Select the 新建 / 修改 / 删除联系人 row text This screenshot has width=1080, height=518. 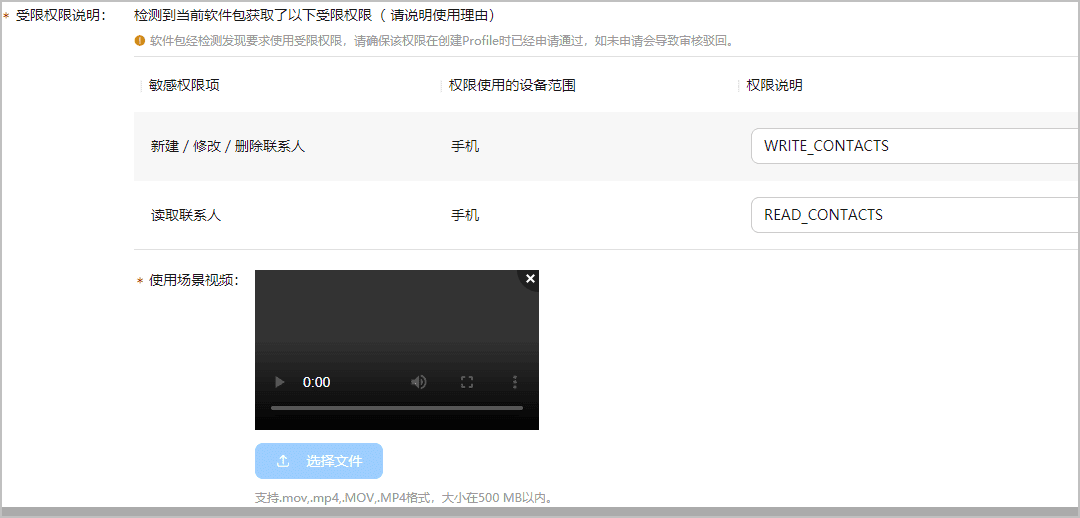[x=228, y=146]
